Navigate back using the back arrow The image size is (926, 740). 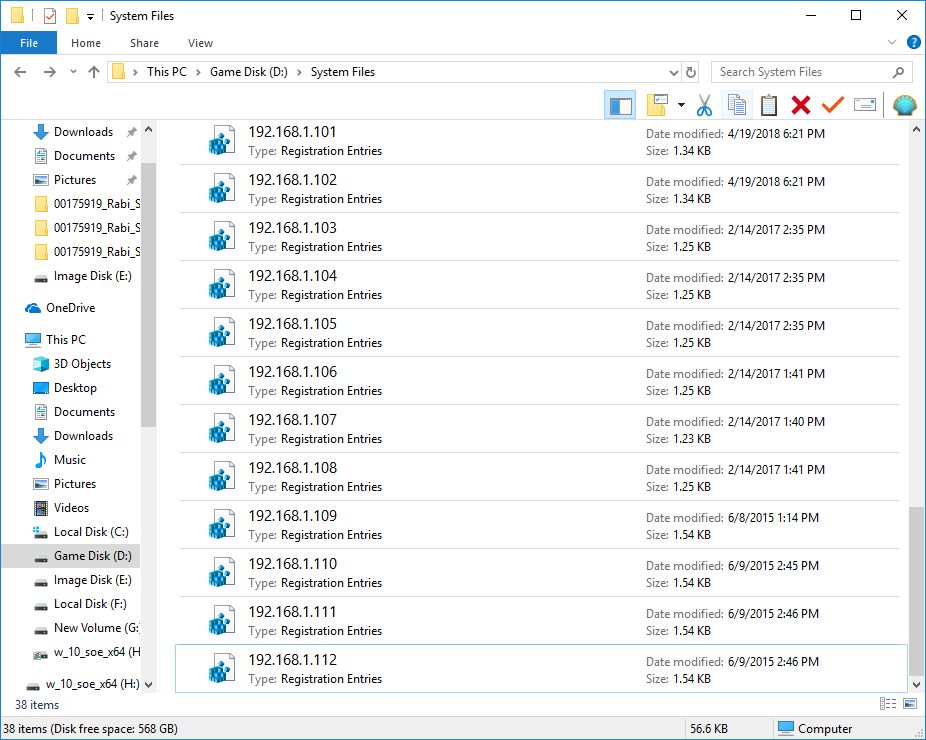[x=20, y=72]
